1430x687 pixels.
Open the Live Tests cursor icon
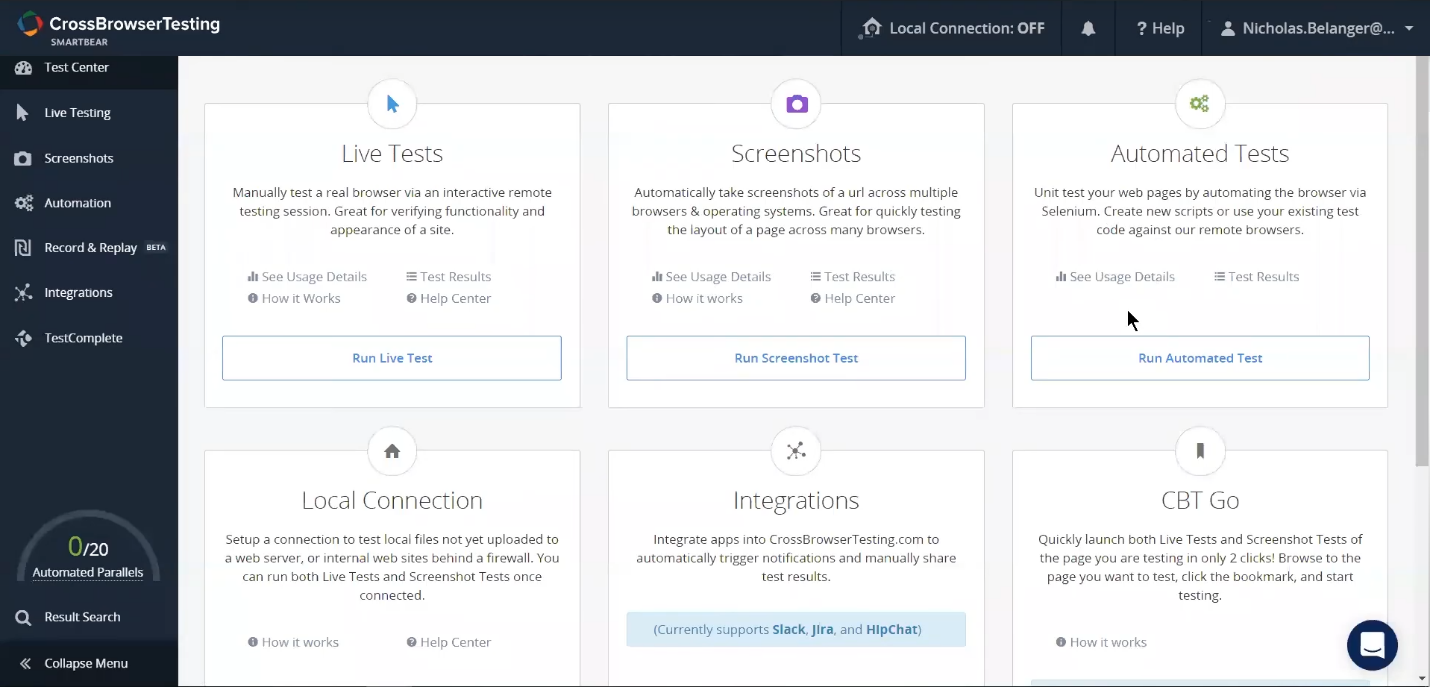(392, 104)
